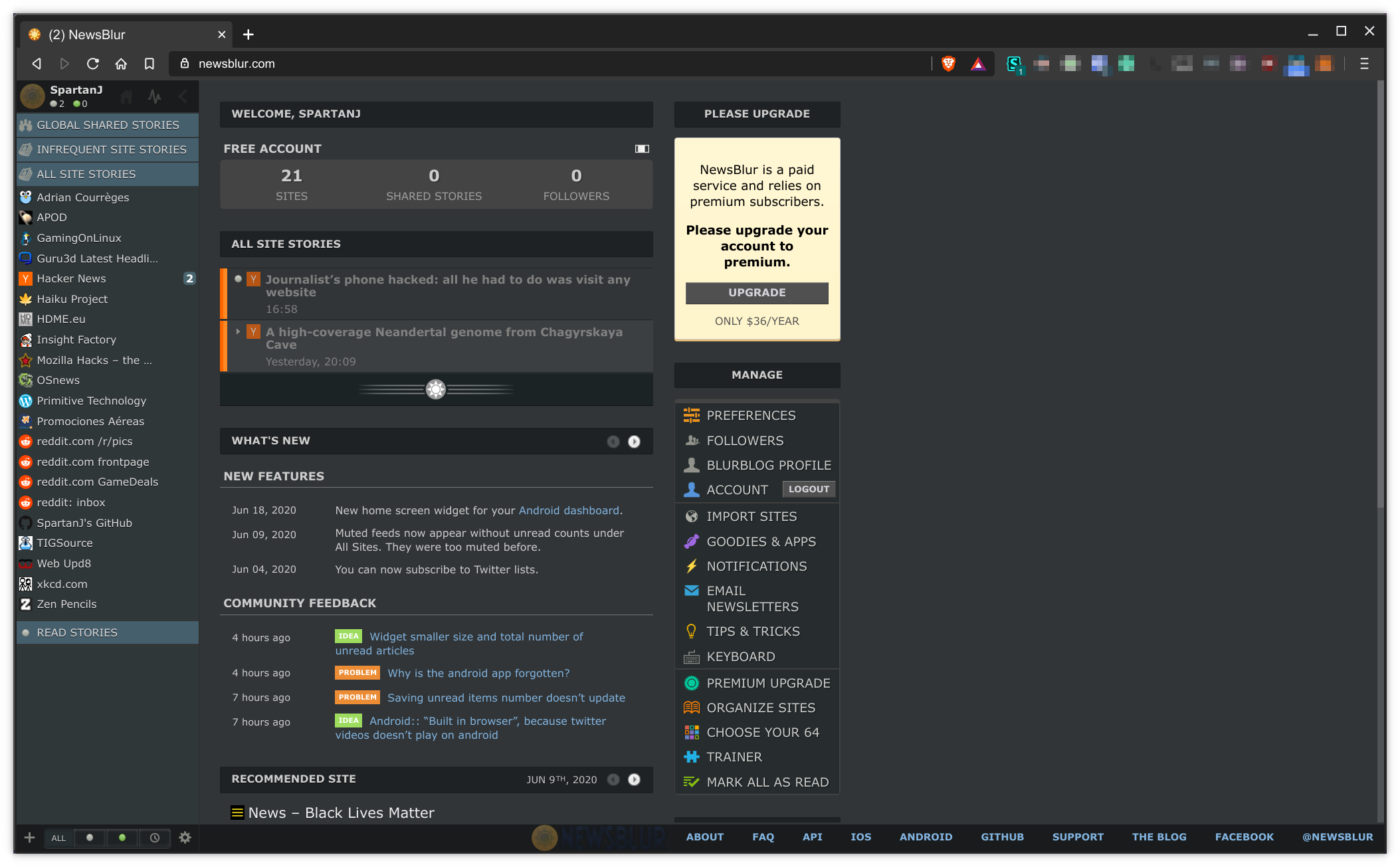Click the add site plus icon
The width and height of the screenshot is (1400, 867).
pyautogui.click(x=29, y=838)
